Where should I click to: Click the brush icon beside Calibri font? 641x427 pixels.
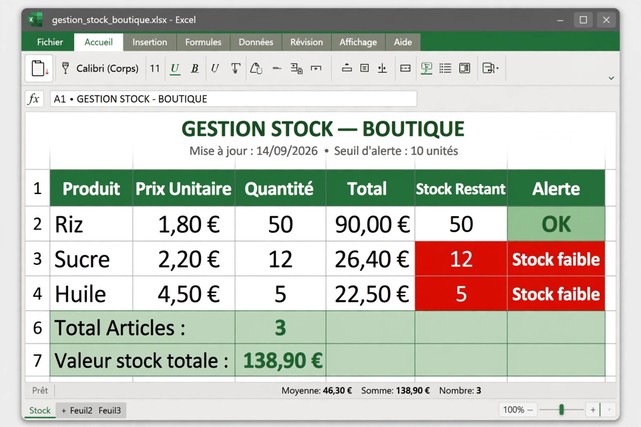65,68
